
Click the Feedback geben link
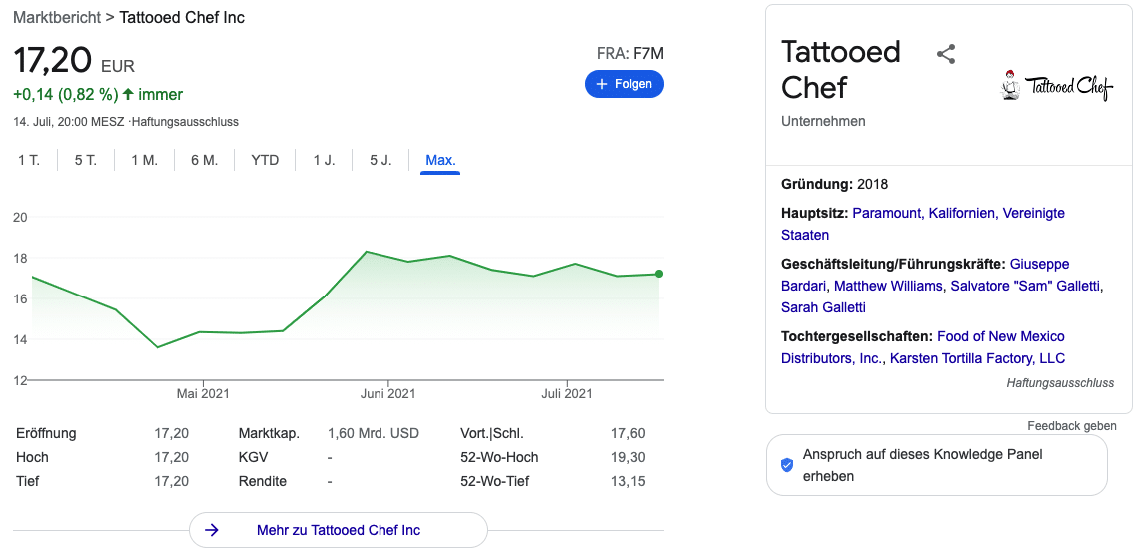[1071, 426]
